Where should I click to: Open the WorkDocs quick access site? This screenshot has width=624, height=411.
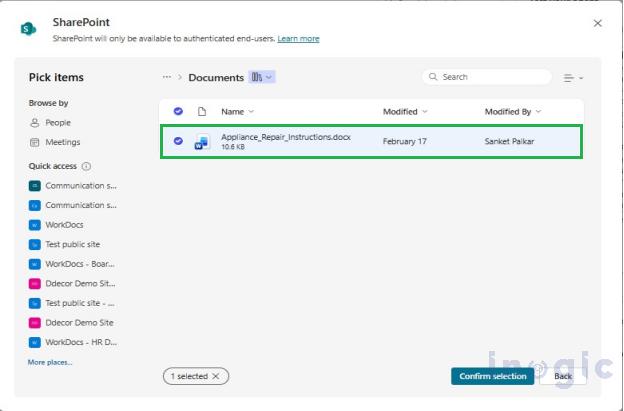pos(56,225)
